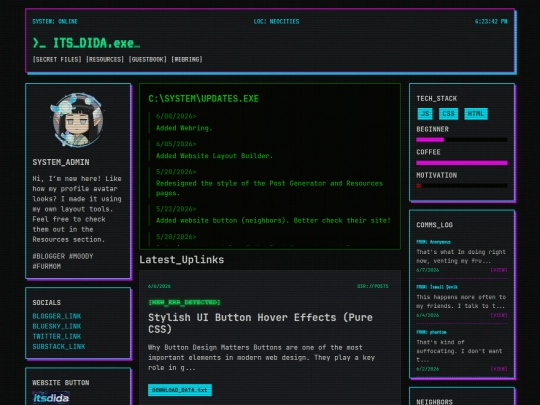Click the #FURMOM hashtag
Image resolution: width=540 pixels, height=405 pixels.
(x=47, y=266)
